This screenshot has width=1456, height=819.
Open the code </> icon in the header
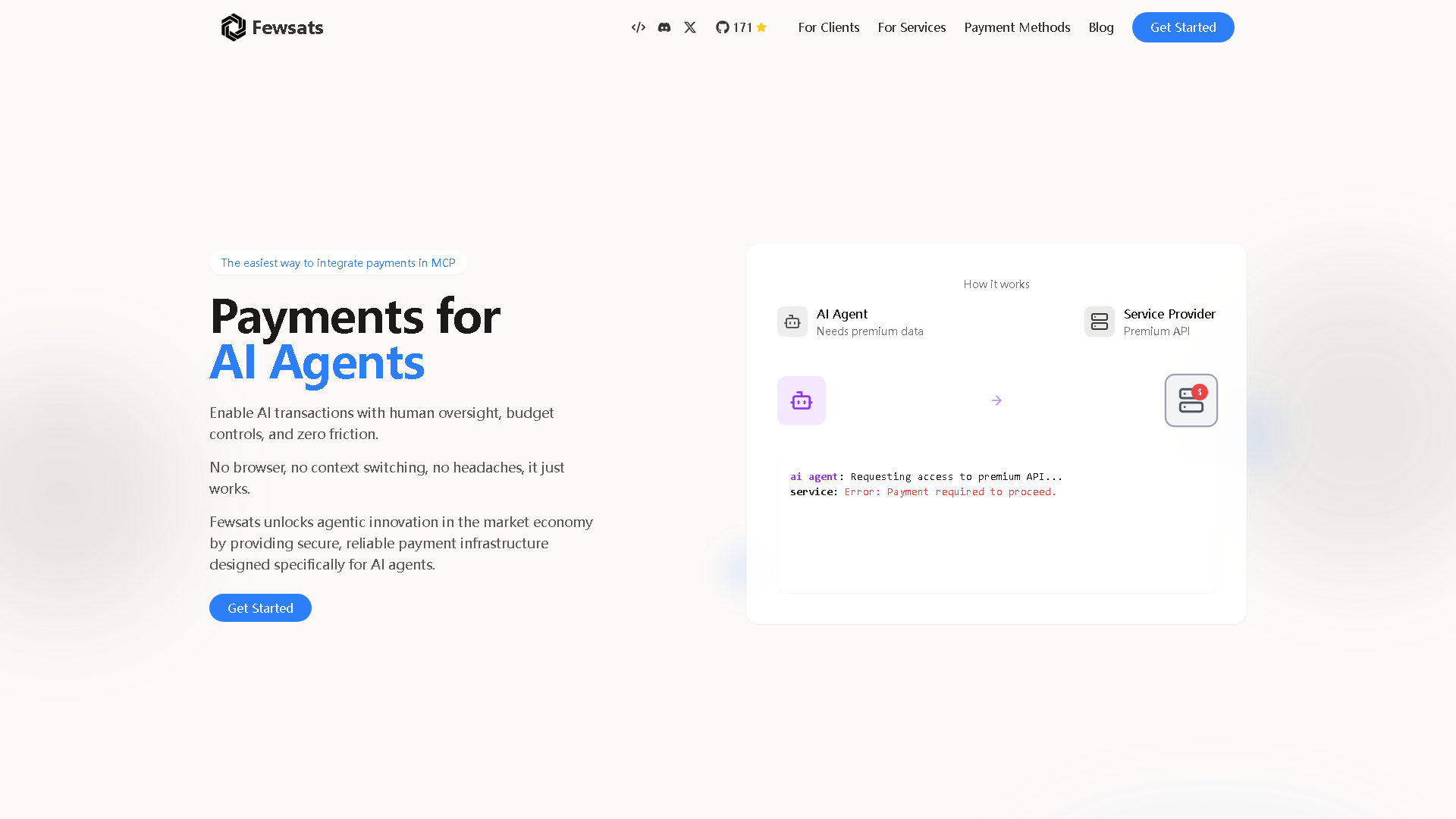638,27
